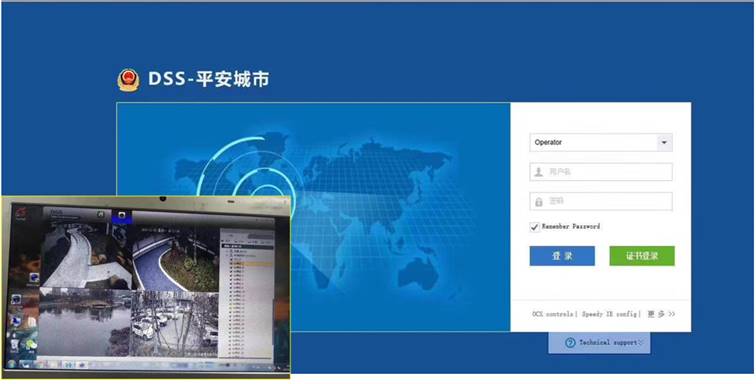The width and height of the screenshot is (756, 384).
Task: Click the question mark icon beside Technical support
Action: click(570, 343)
